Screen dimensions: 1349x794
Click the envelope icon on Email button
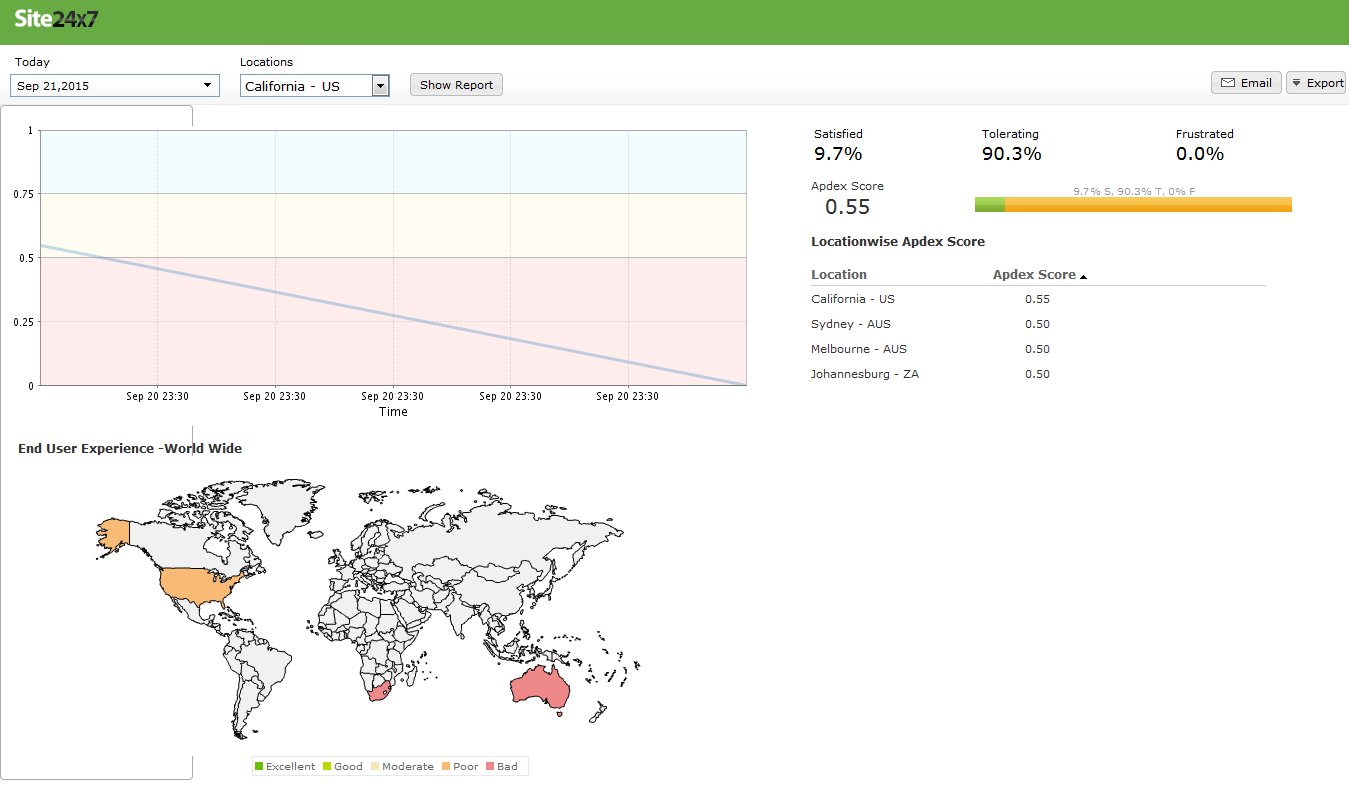click(x=1227, y=83)
